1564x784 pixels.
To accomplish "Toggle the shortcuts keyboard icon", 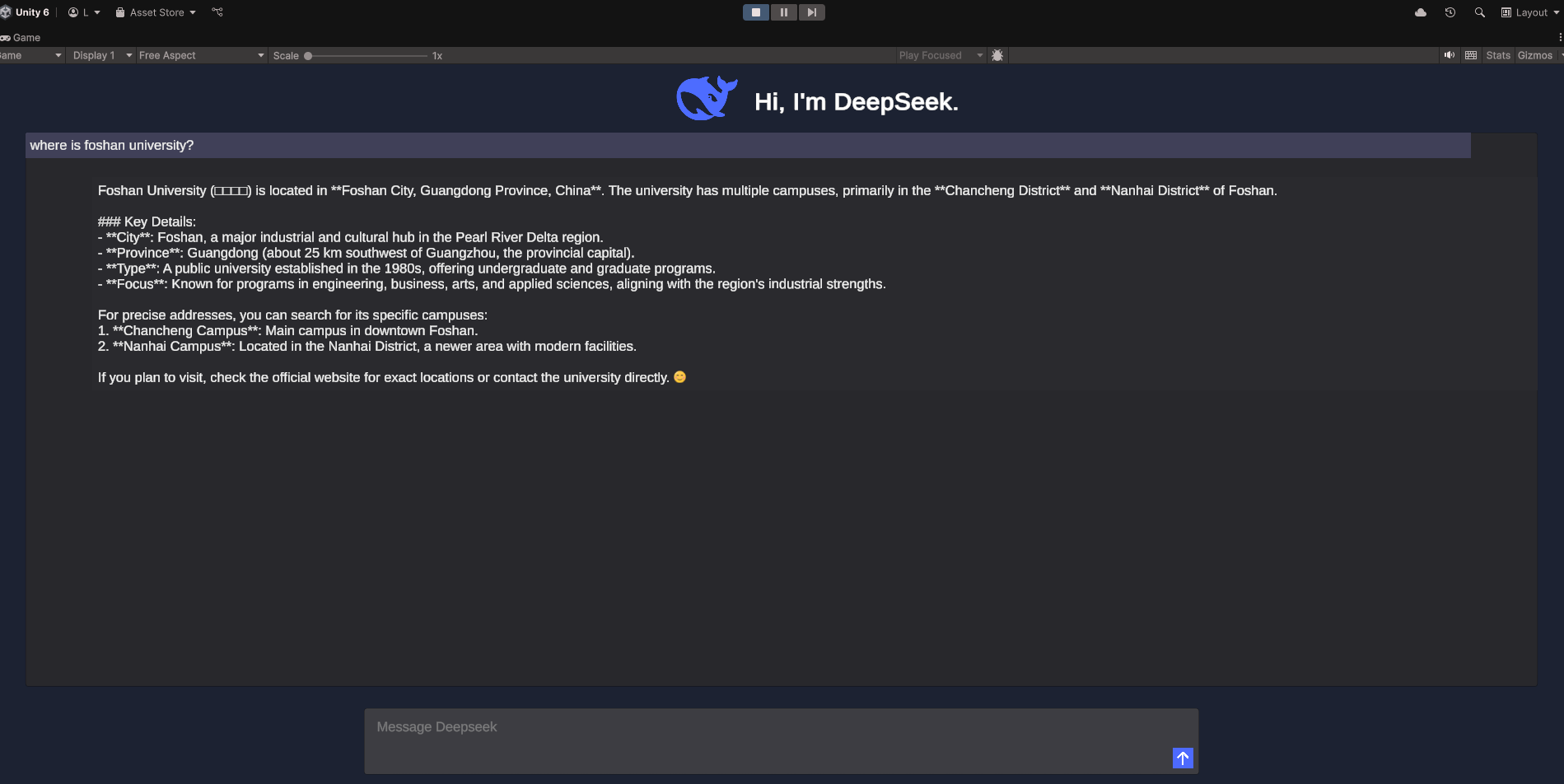I will 1471,55.
